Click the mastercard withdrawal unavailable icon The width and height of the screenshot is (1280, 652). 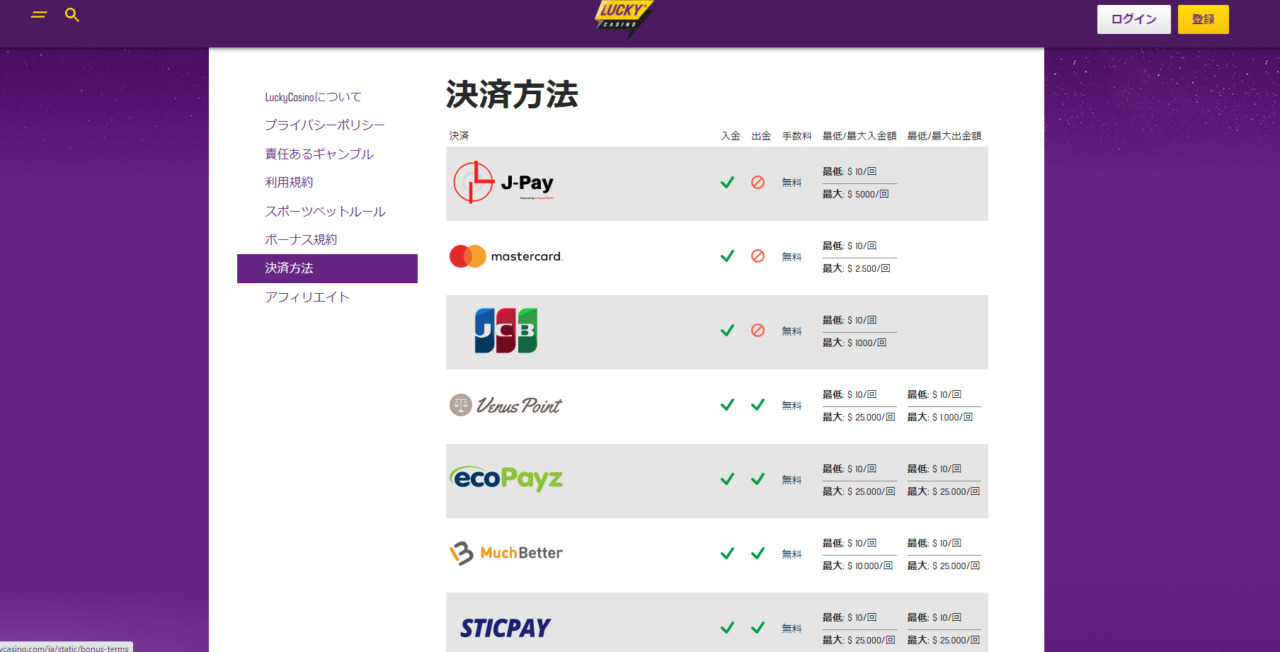[x=757, y=256]
